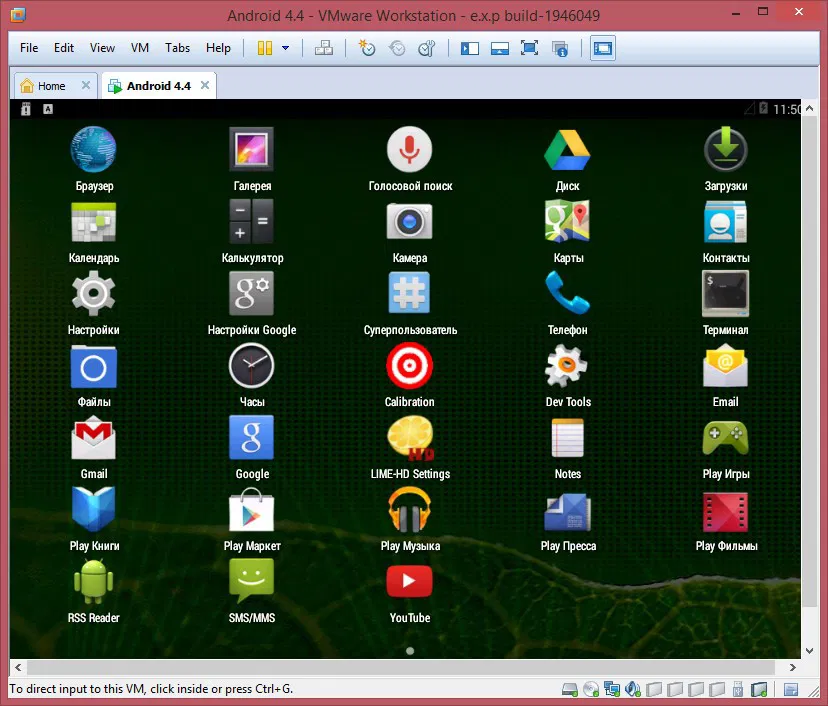Launch the Терминал app
The height and width of the screenshot is (706, 828).
click(725, 293)
